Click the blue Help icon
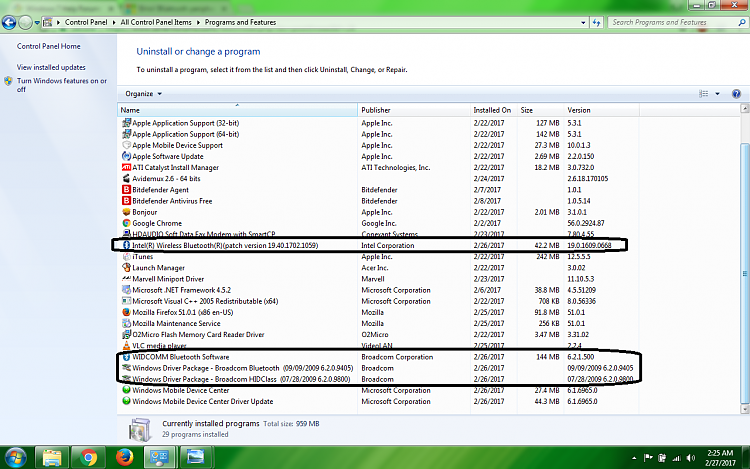Screen dimensions: 750x469 (736, 94)
